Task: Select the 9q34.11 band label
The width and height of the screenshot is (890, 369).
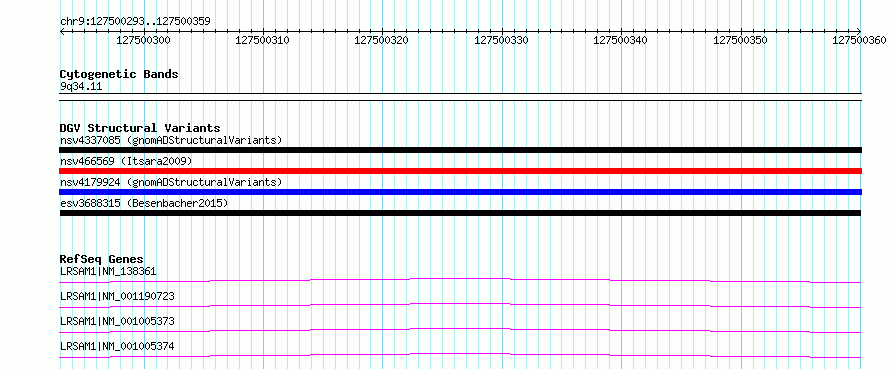Action: point(81,87)
